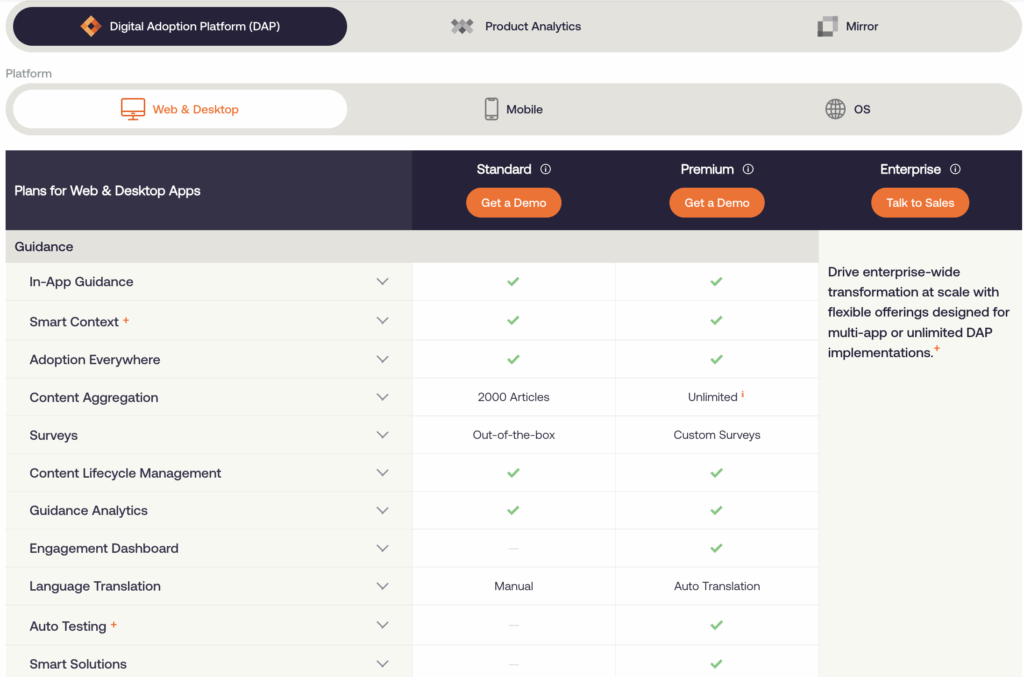This screenshot has width=1024, height=677.
Task: Select the Mobile phone icon
Action: [x=491, y=108]
